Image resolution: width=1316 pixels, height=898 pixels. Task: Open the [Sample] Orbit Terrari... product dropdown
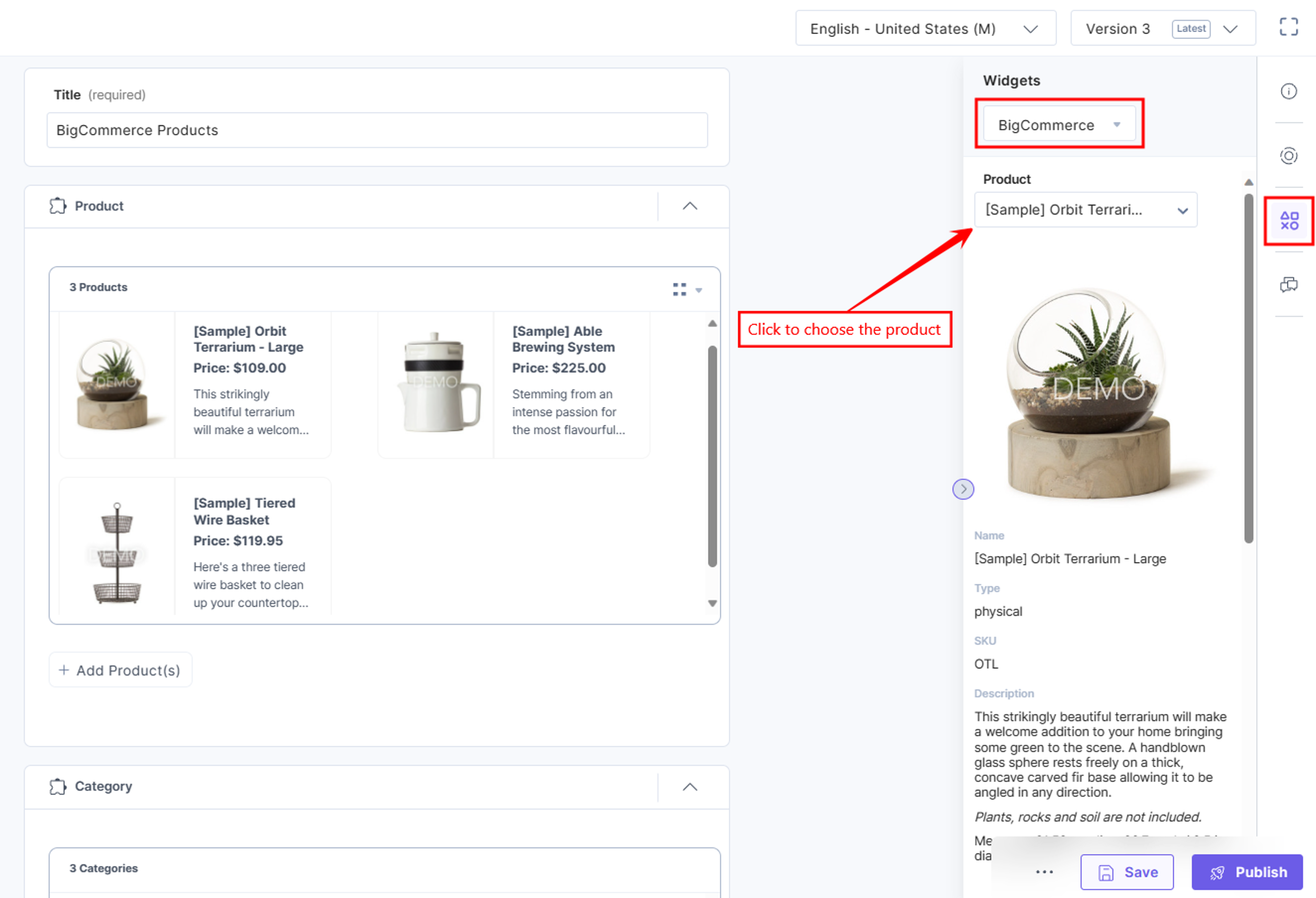[1086, 209]
